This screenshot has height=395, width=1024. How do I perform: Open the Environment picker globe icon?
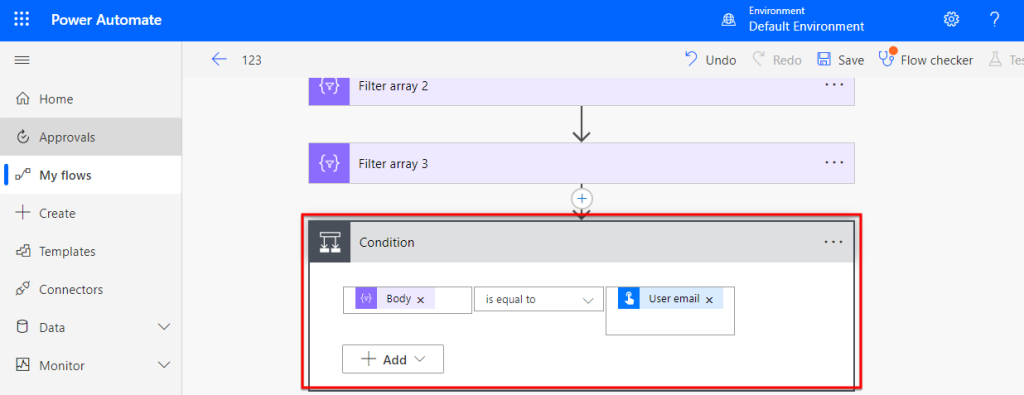728,20
